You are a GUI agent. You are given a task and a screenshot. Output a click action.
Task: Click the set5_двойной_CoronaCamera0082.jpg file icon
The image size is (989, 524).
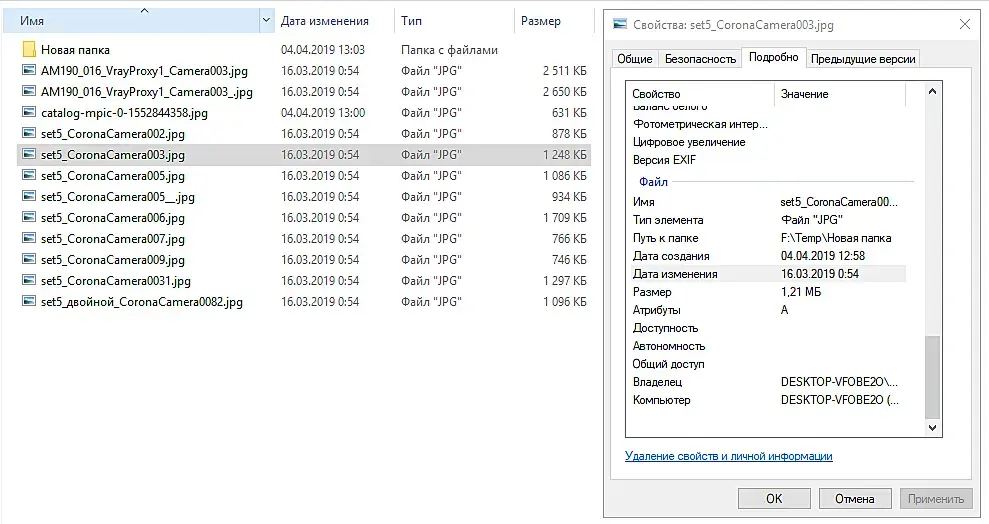pos(28,302)
